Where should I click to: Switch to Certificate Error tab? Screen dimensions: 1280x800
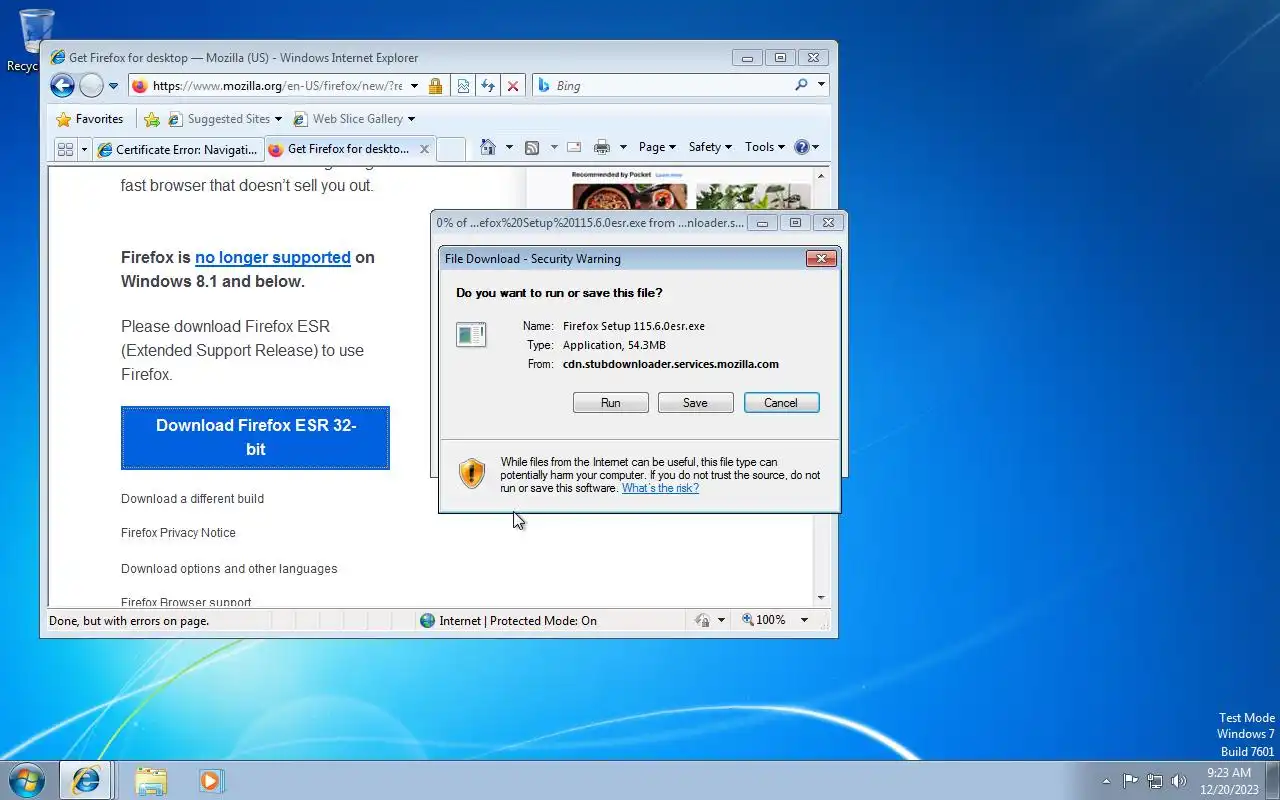pyautogui.click(x=178, y=149)
